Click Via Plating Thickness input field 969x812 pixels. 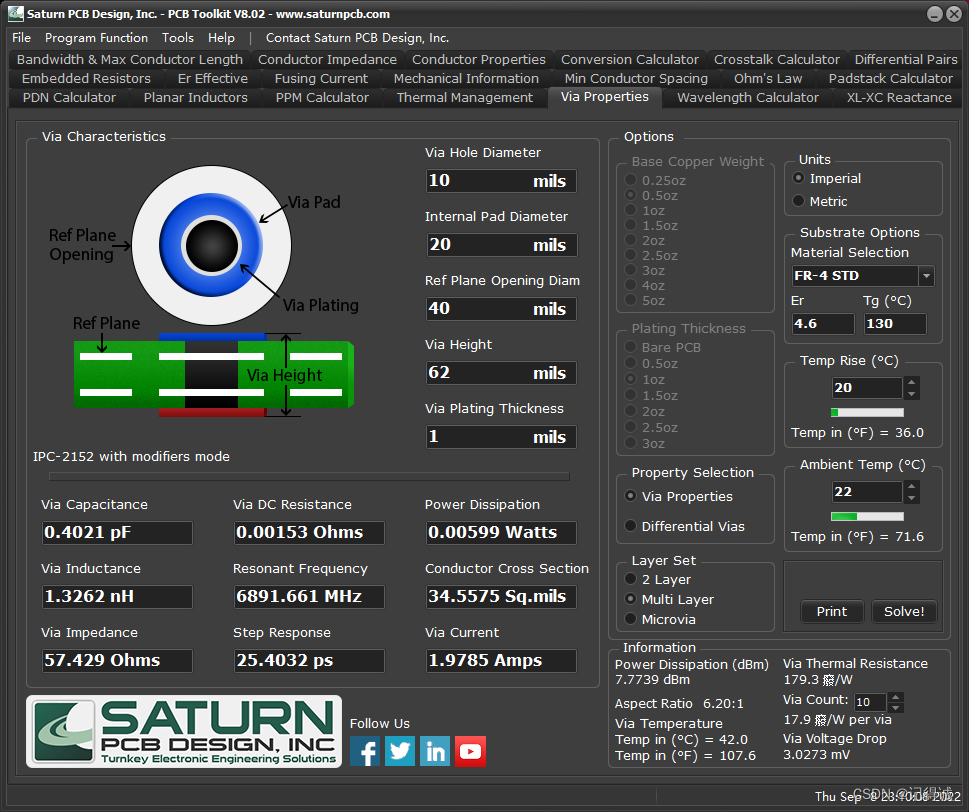(501, 436)
